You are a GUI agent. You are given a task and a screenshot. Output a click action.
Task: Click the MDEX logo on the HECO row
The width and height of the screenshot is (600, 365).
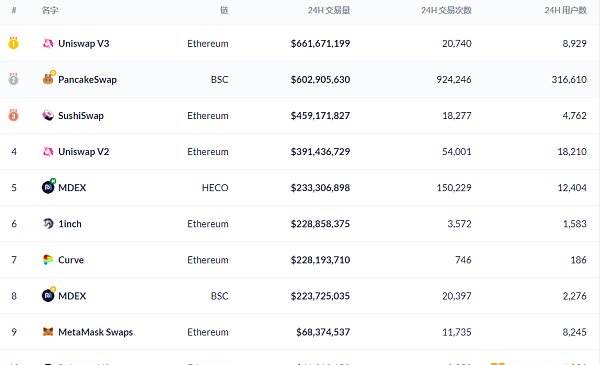(49, 186)
